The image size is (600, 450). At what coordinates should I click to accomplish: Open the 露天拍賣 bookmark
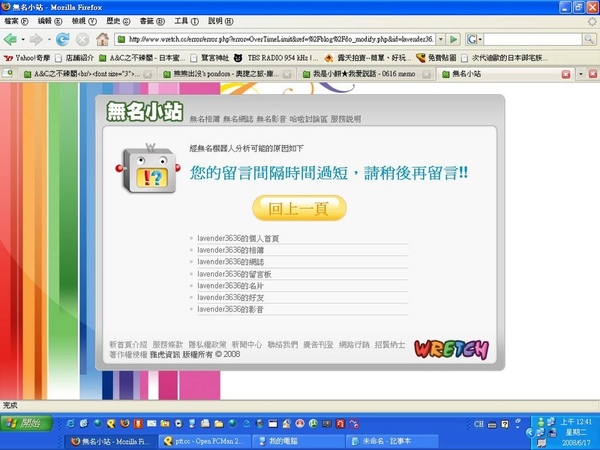click(367, 58)
